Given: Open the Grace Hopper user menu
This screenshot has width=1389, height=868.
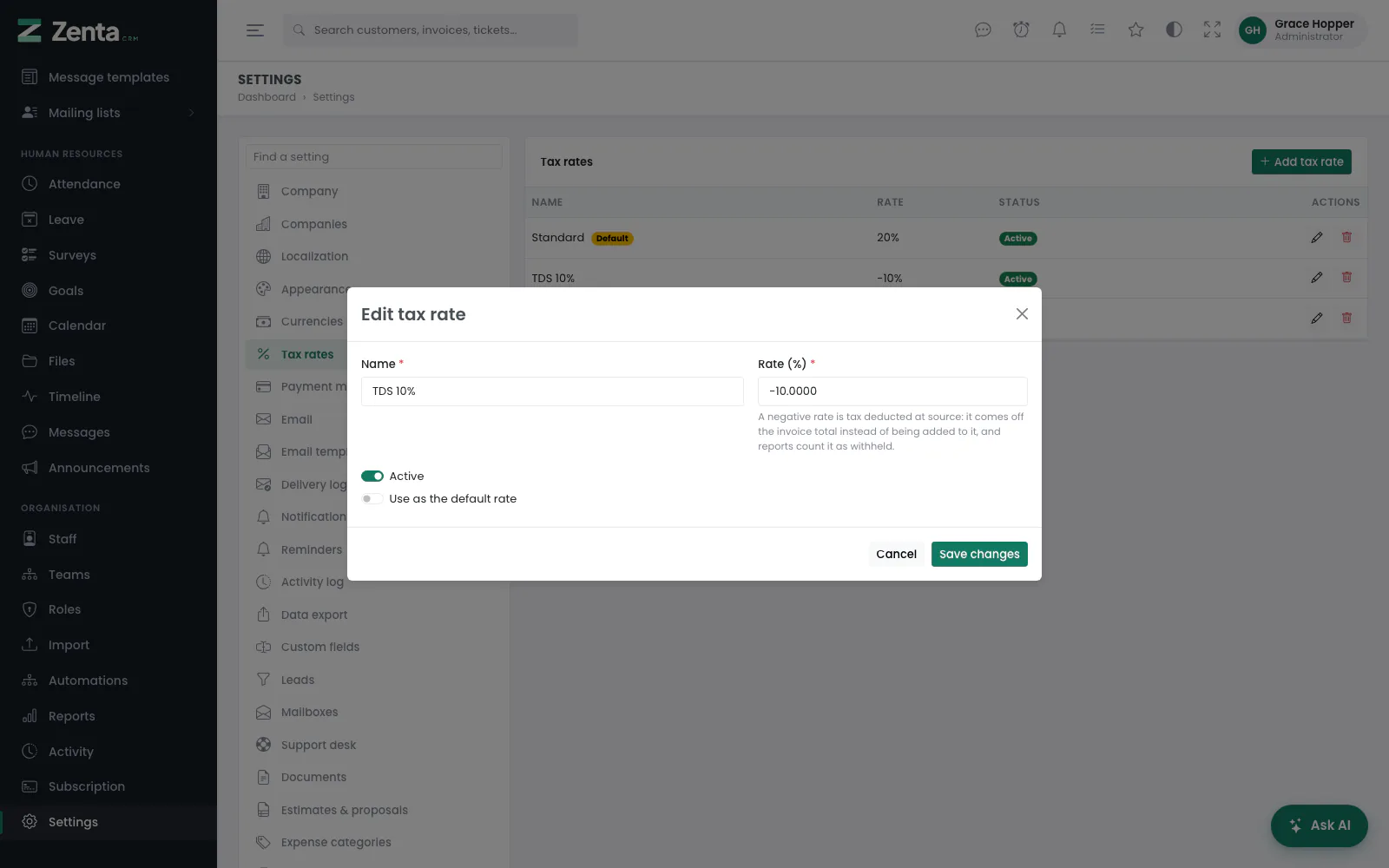Looking at the screenshot, I should (1301, 30).
